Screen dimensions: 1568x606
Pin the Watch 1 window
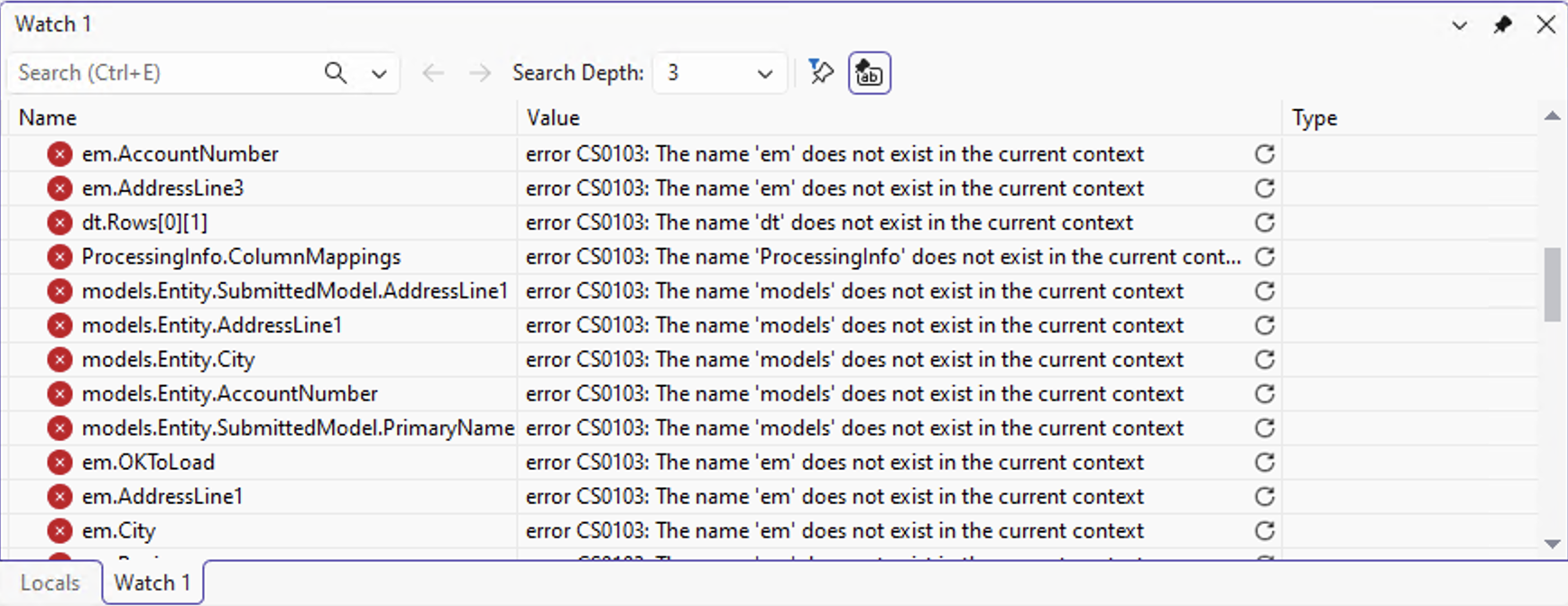pos(1502,25)
